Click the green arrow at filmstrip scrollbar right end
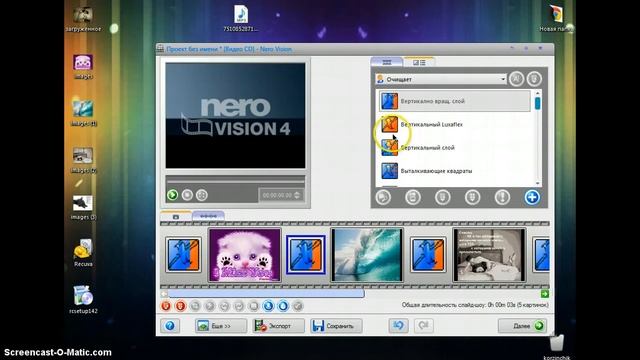Screen dimensions: 640x360 [x=544, y=294]
